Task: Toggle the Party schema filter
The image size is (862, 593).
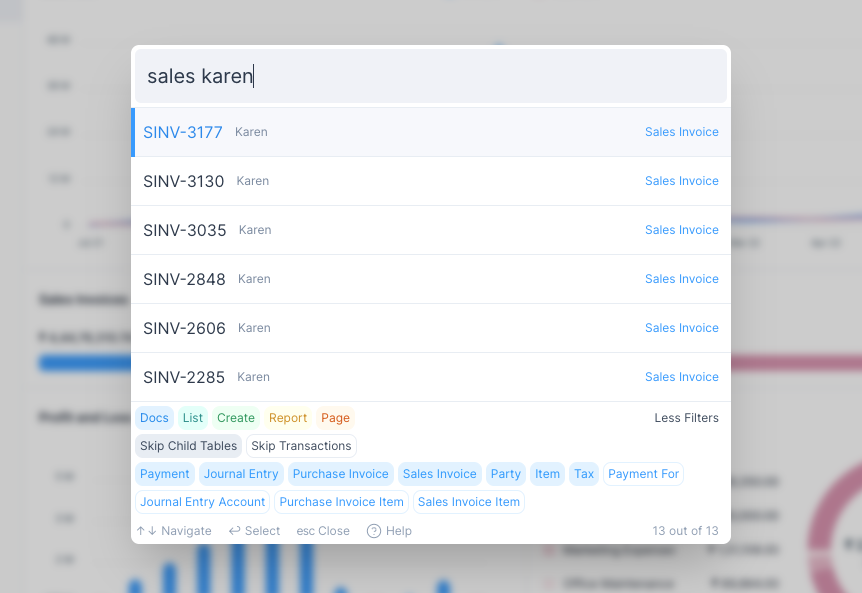Action: (506, 474)
